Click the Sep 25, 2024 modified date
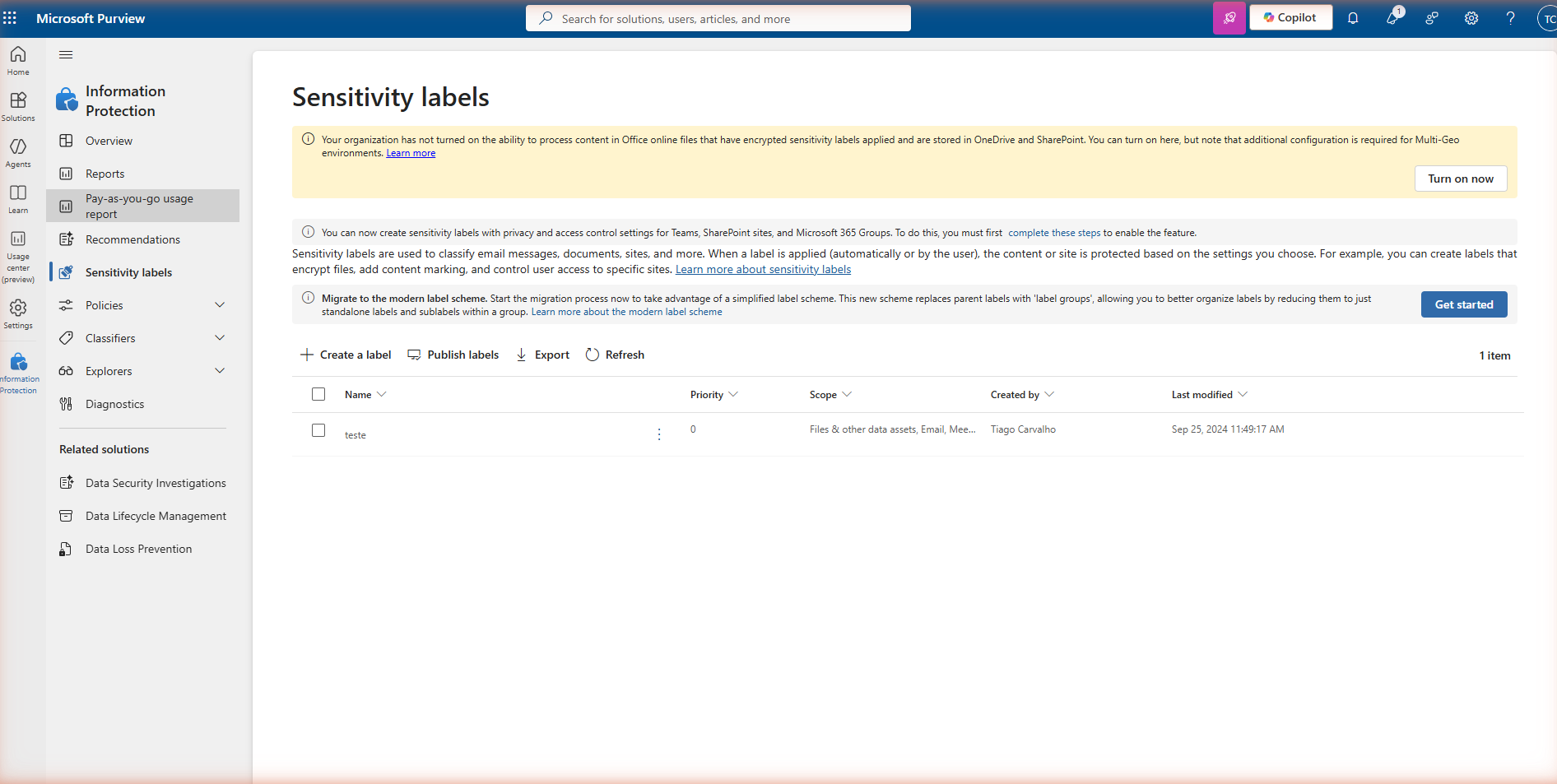 pyautogui.click(x=1228, y=429)
